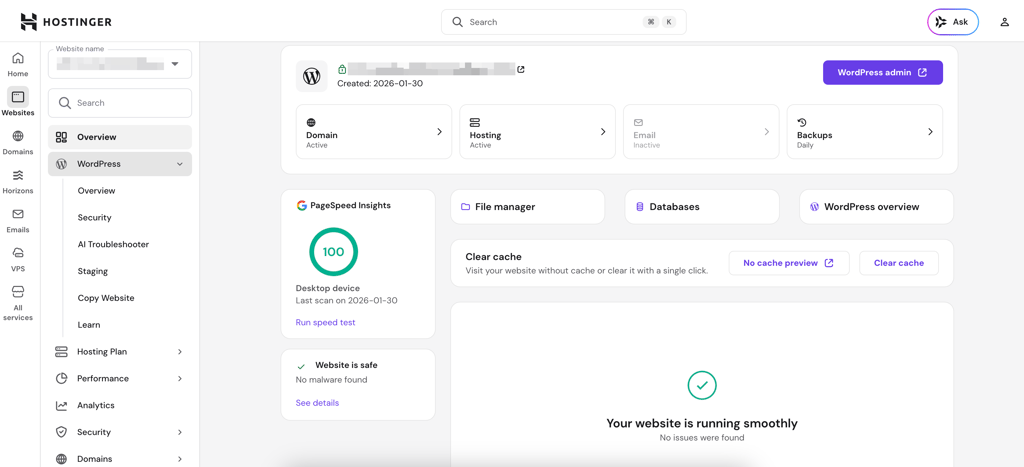
Task: Click Last scan on 2026-01-30 text
Action: tap(347, 301)
